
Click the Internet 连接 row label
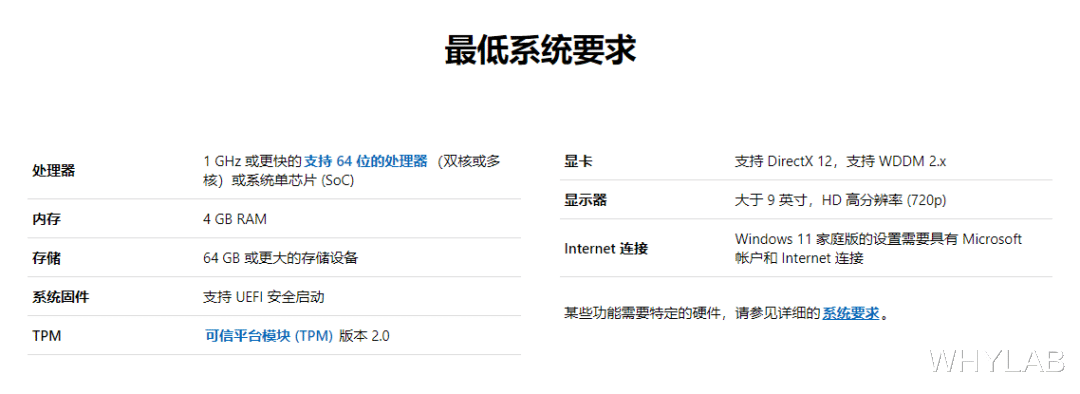tap(605, 249)
